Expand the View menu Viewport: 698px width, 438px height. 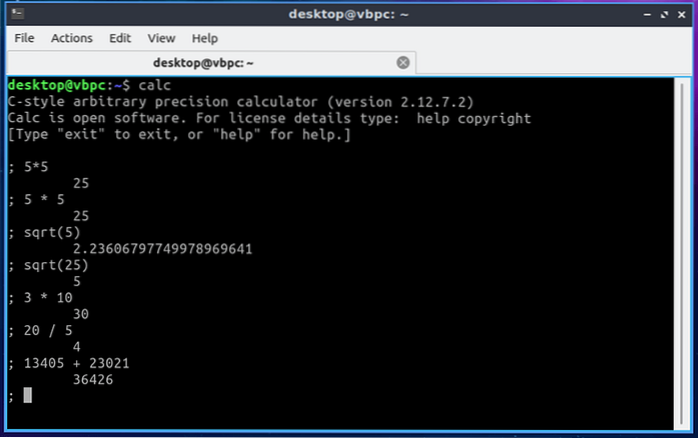point(161,38)
